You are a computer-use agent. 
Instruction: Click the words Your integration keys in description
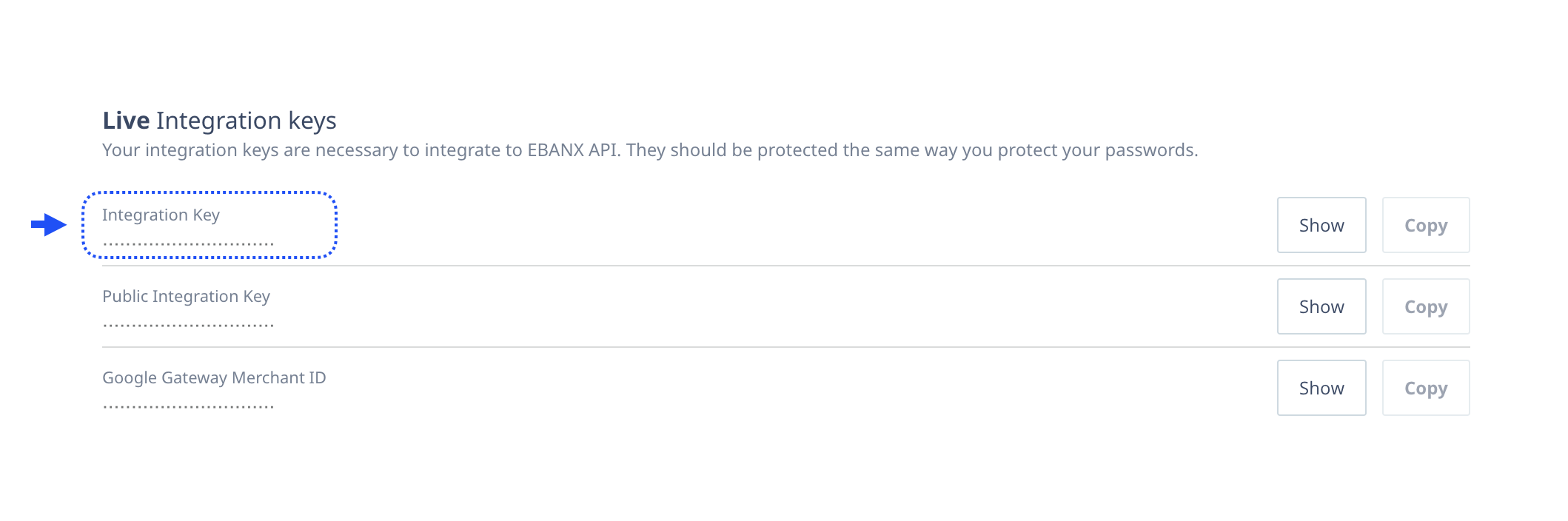tap(190, 150)
